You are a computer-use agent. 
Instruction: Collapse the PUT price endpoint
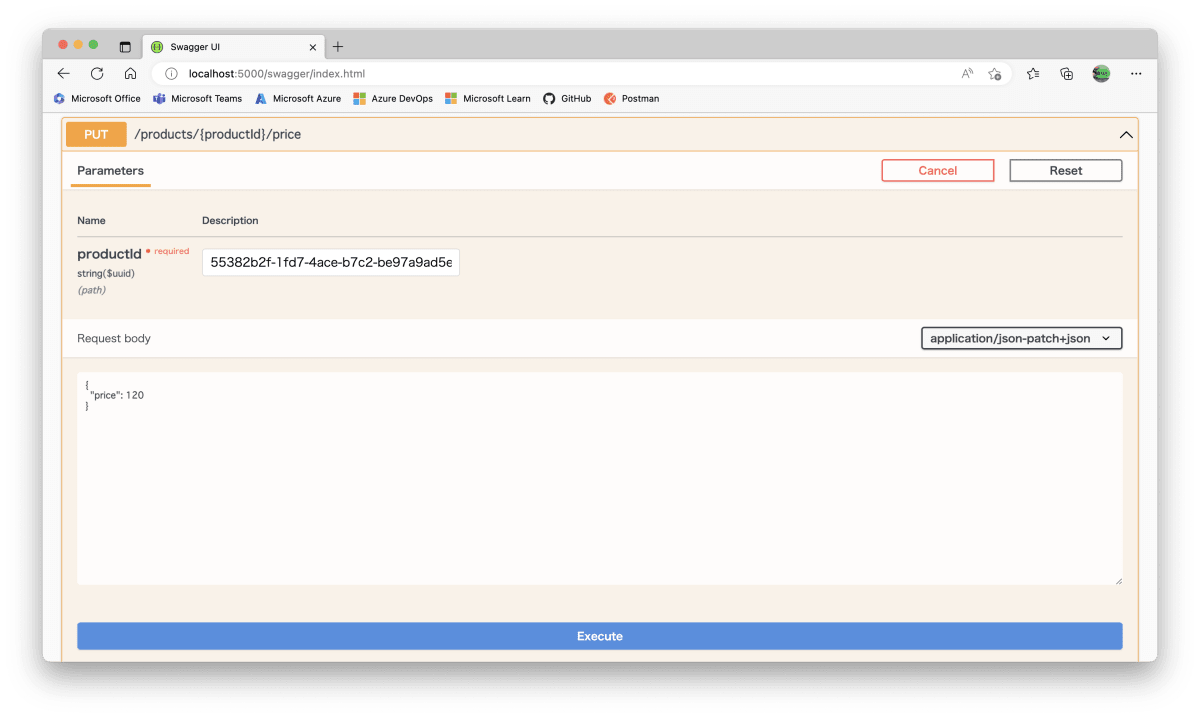(1125, 133)
